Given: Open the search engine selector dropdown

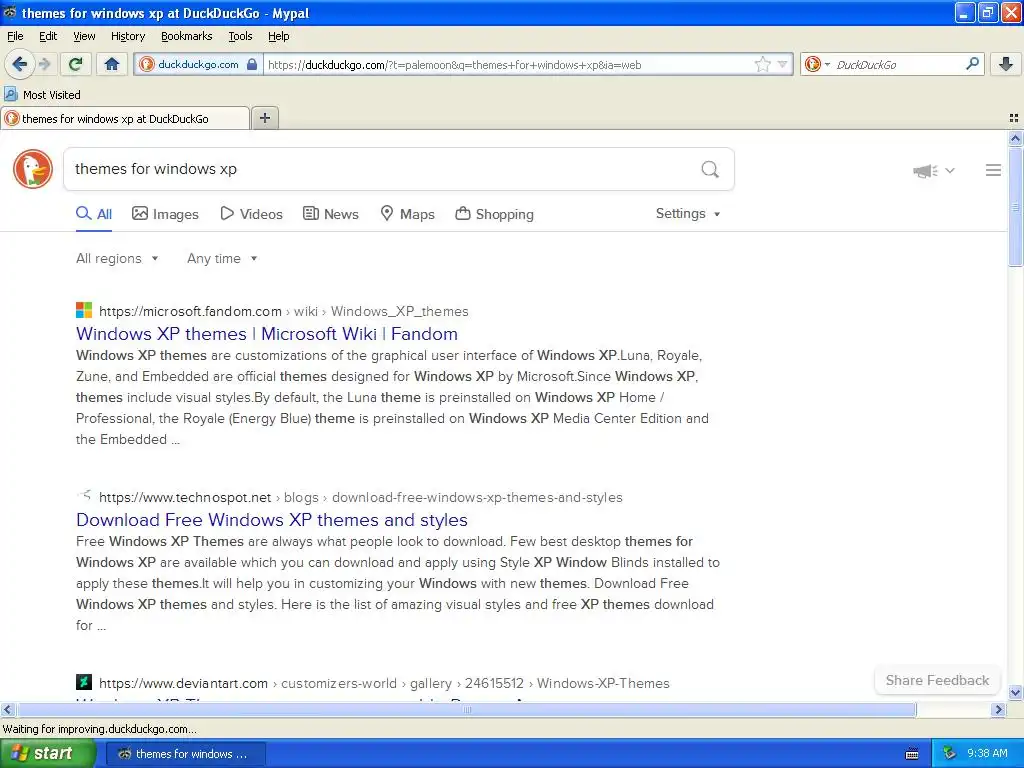Looking at the screenshot, I should pyautogui.click(x=817, y=64).
